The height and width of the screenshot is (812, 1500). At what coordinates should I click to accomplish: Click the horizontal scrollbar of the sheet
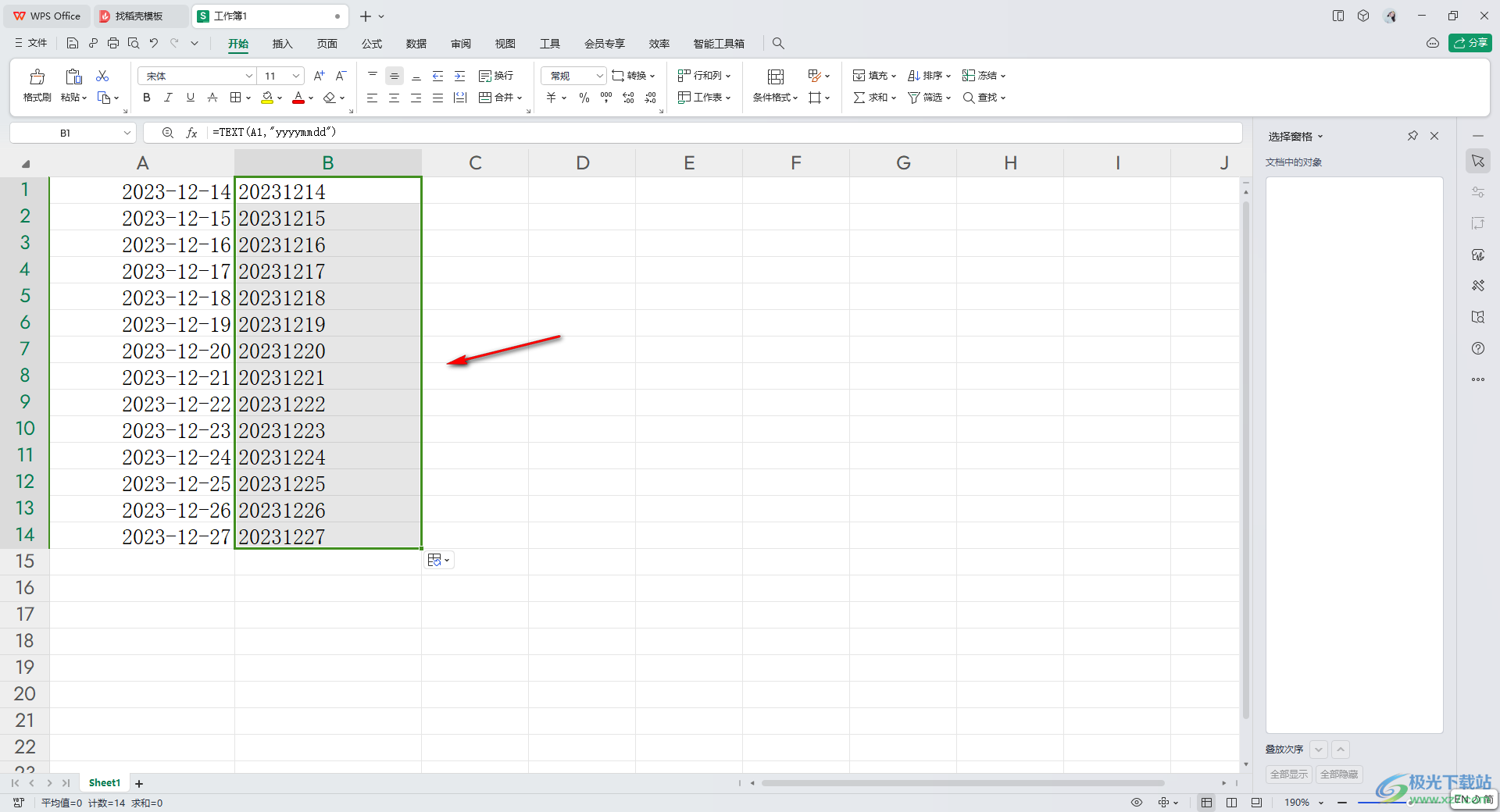[x=962, y=782]
